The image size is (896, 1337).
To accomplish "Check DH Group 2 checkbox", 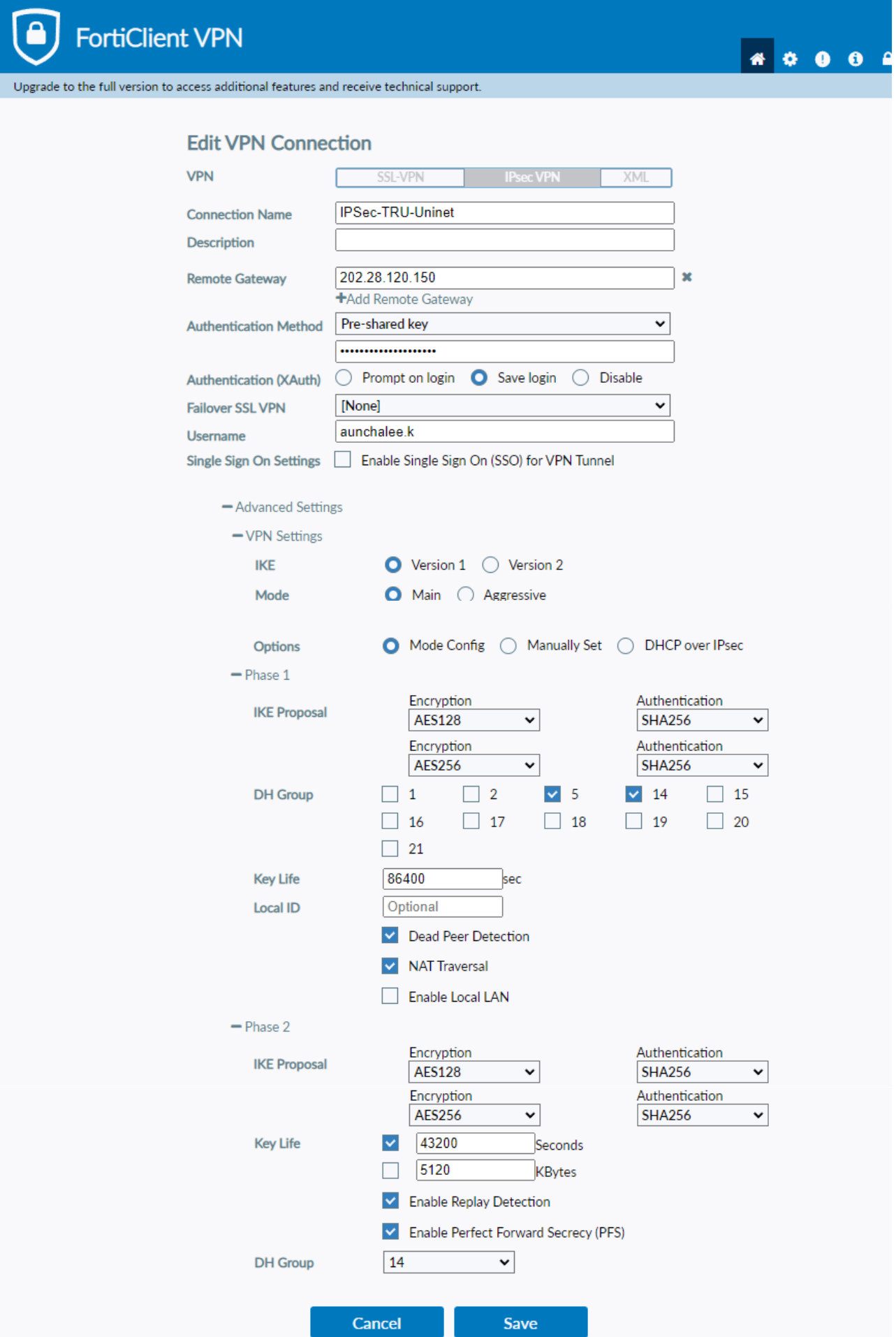I will tap(471, 794).
